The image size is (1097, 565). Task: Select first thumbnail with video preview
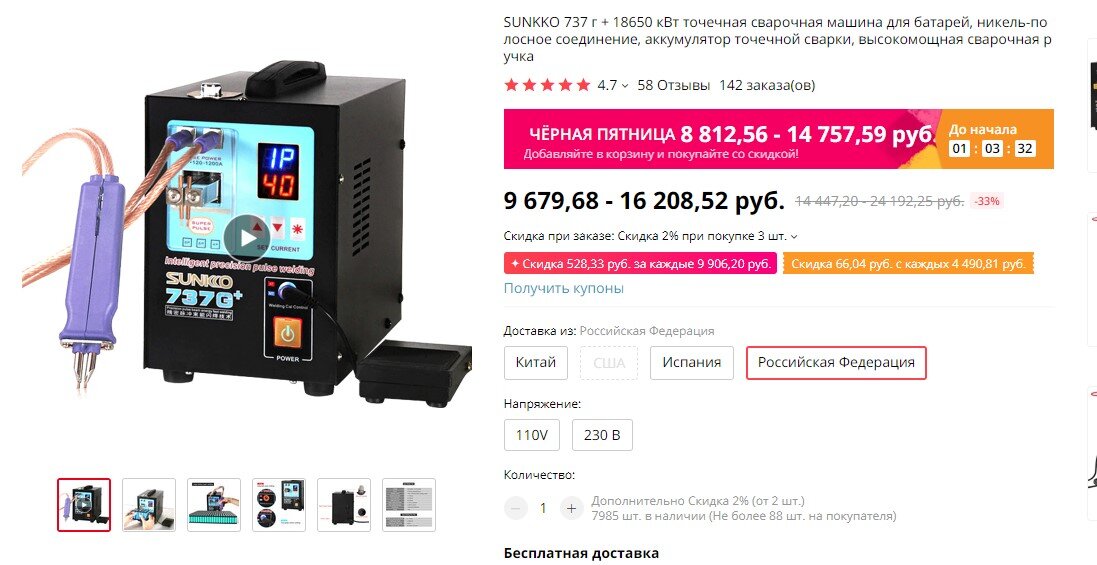coord(84,505)
